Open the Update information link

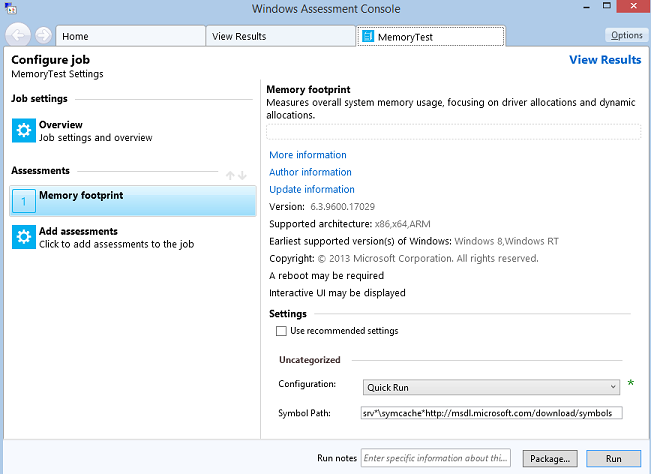click(x=312, y=190)
